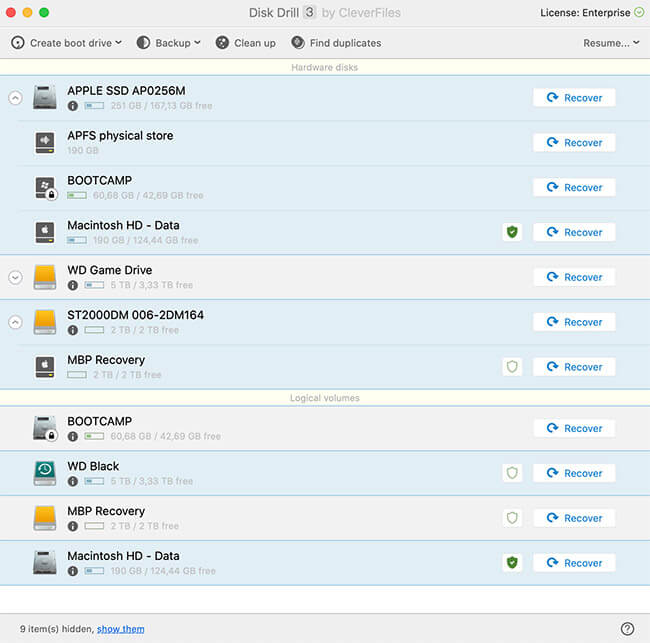Click the 'Logical volumes' section header
The image size is (650, 643).
(325, 398)
